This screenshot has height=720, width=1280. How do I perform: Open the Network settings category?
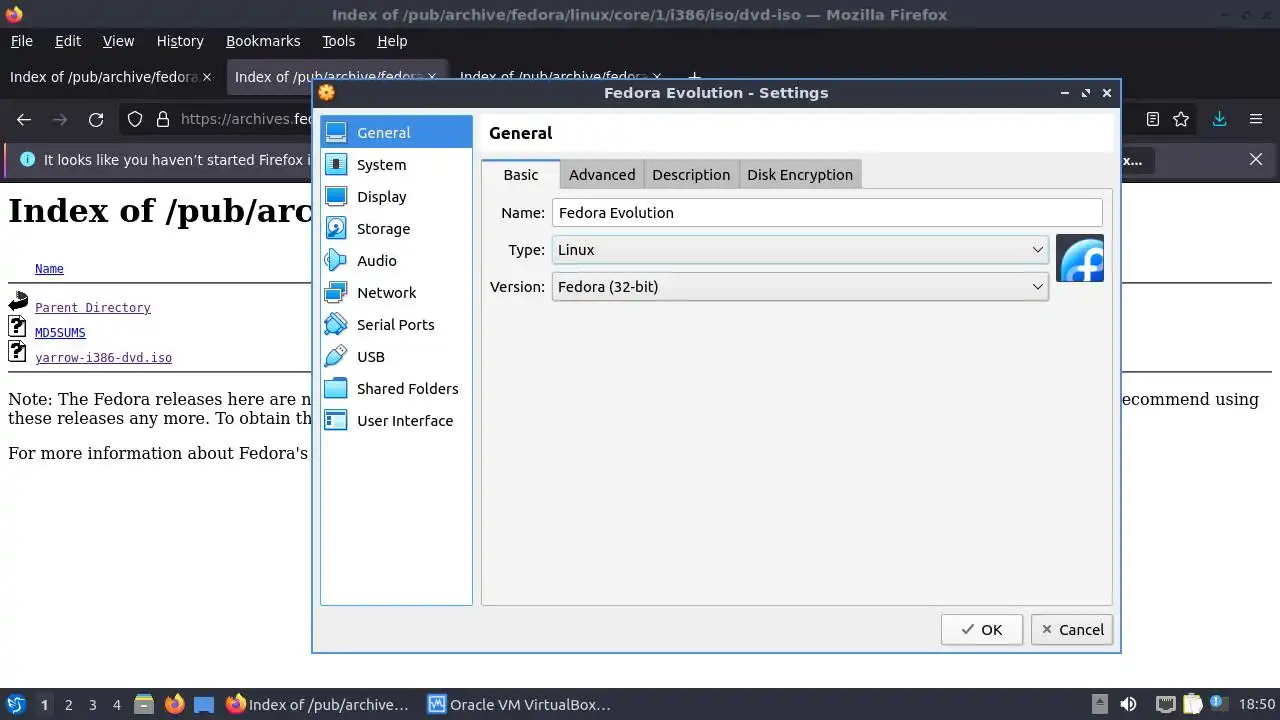(396, 293)
